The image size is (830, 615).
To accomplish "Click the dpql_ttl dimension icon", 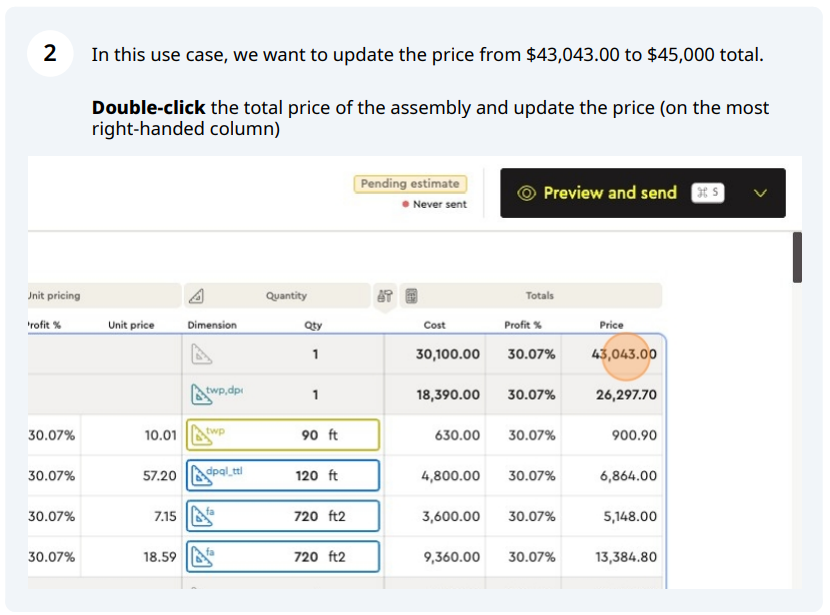I will click(201, 476).
